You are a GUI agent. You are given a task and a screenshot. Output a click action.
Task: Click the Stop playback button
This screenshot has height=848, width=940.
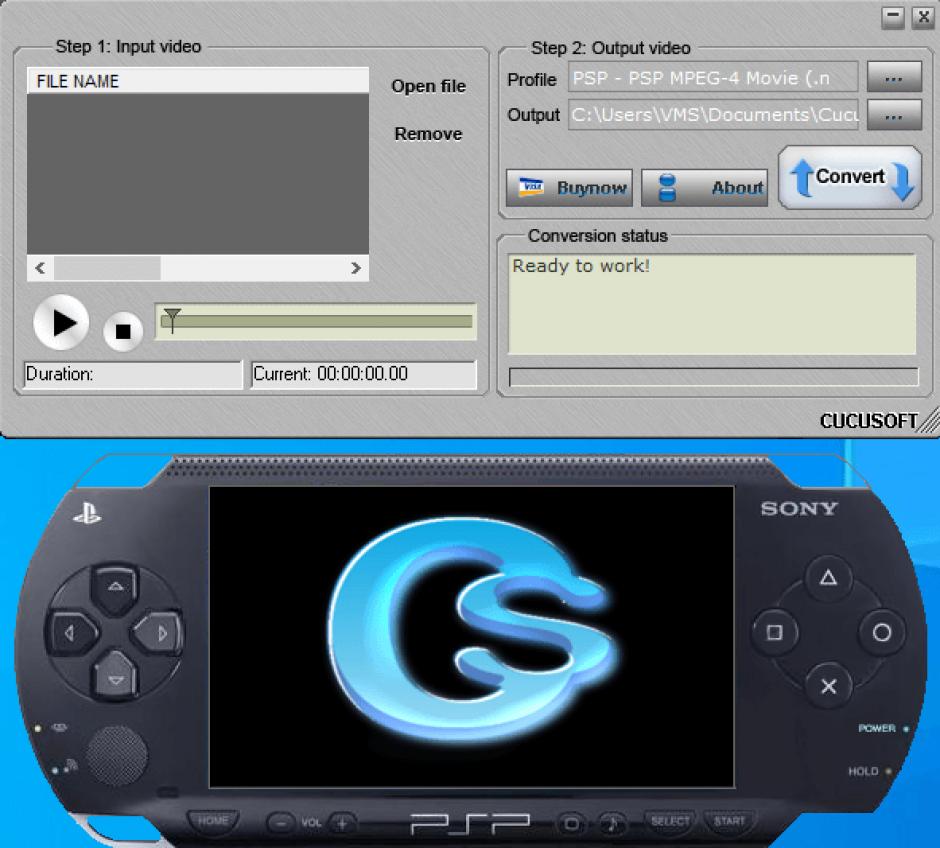[123, 331]
